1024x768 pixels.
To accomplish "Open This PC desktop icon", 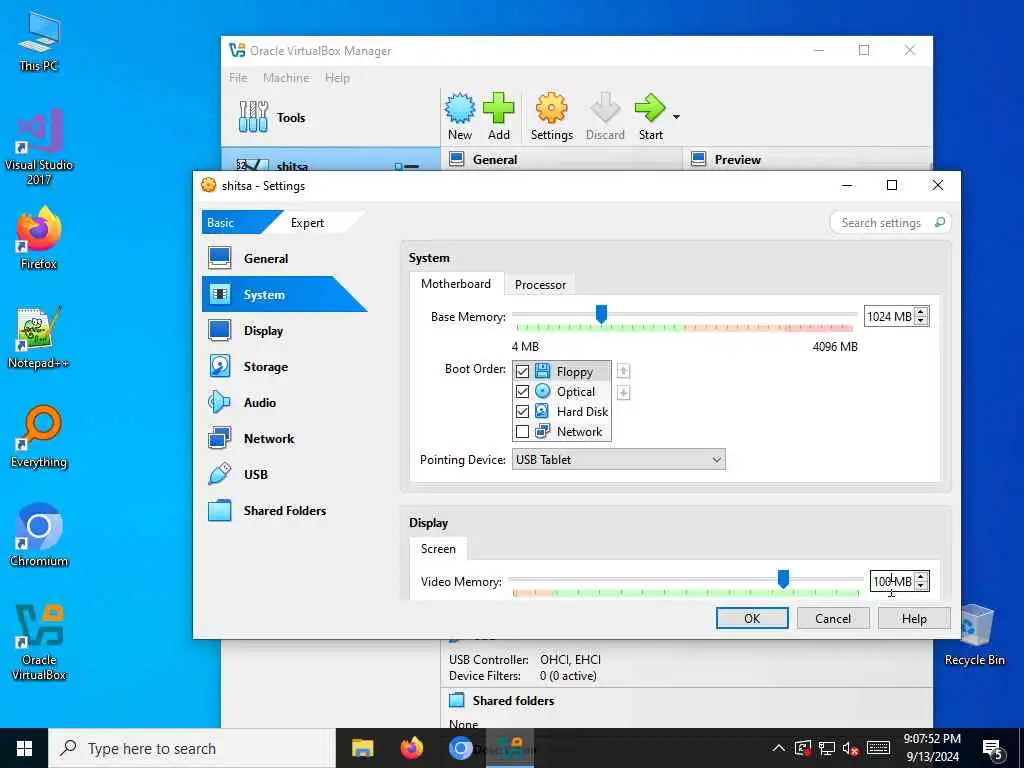I will tap(39, 42).
